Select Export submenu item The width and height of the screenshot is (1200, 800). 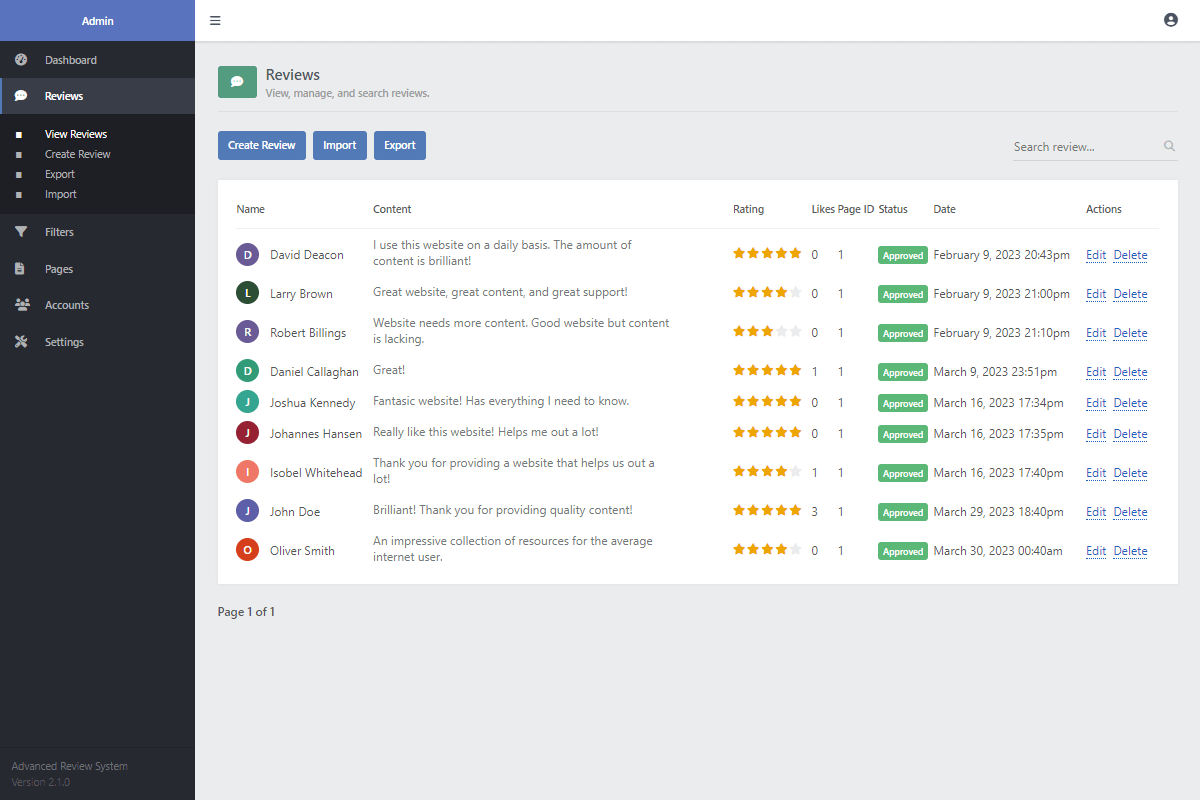tap(60, 174)
